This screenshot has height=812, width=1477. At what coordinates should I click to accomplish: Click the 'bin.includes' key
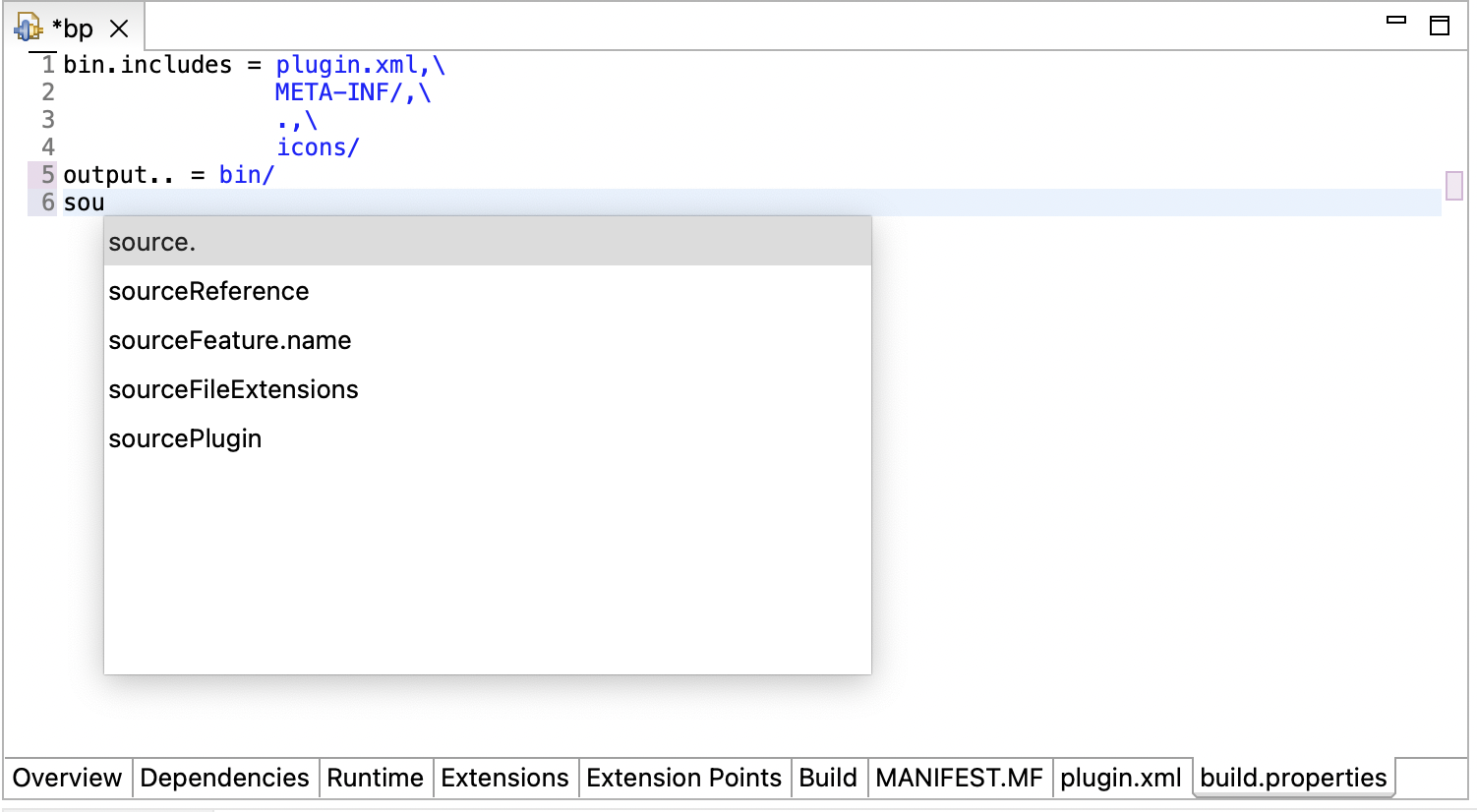click(x=148, y=65)
